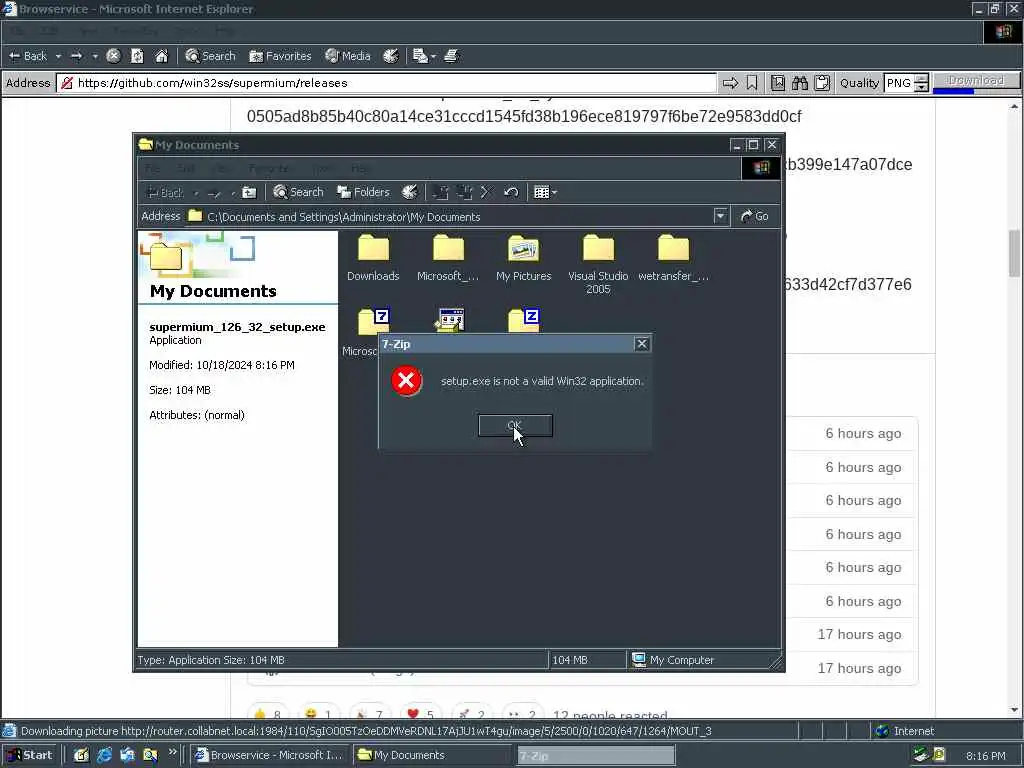Click the Copy To icon in My Documents

464,193
